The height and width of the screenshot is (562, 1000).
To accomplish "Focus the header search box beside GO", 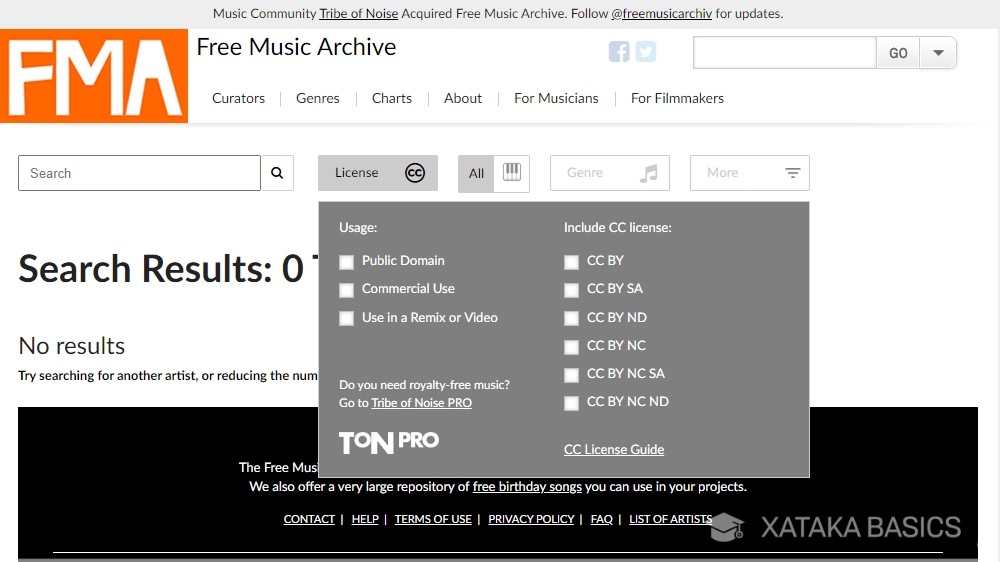I will pos(784,53).
